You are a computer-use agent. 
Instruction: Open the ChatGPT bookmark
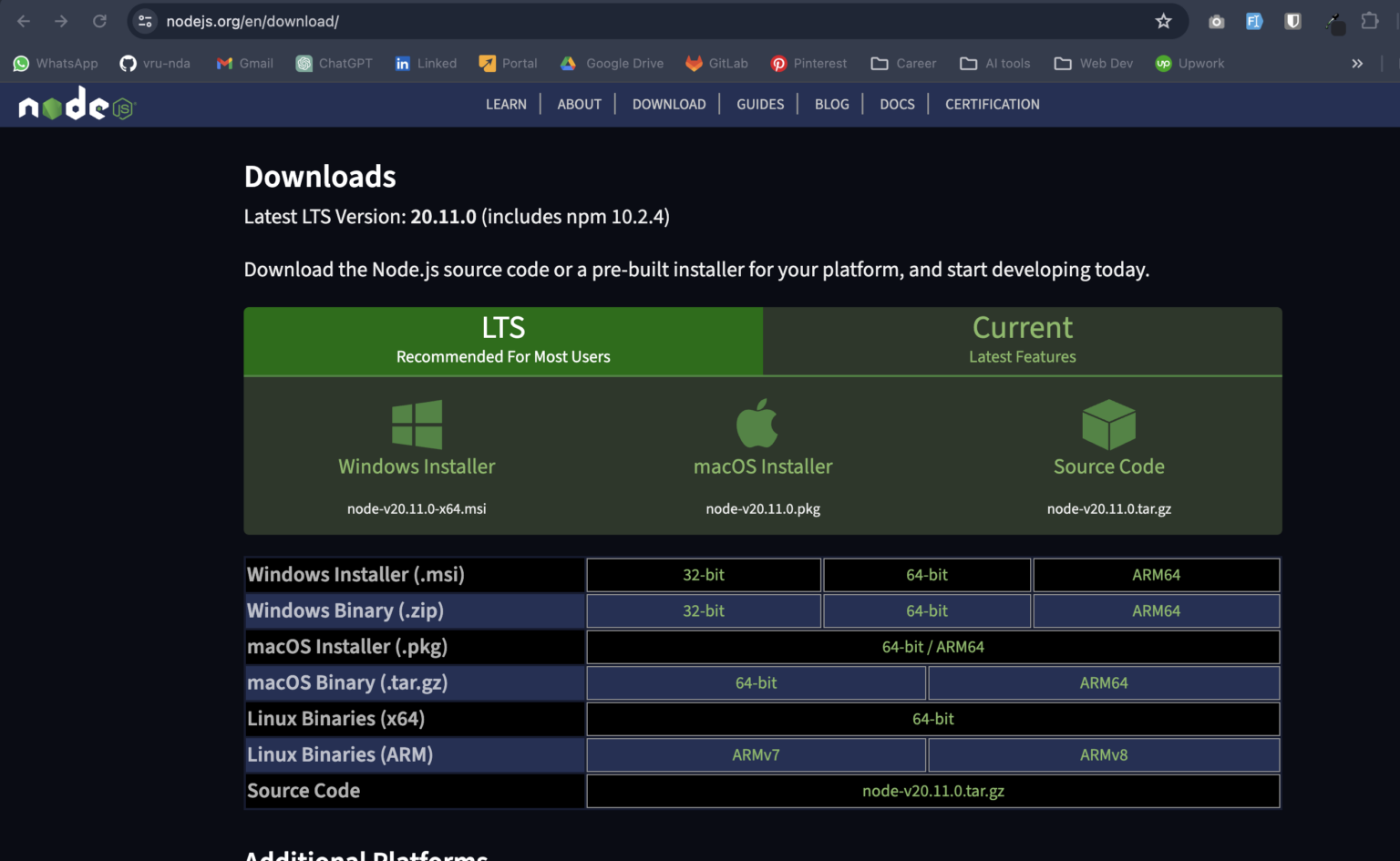(334, 63)
